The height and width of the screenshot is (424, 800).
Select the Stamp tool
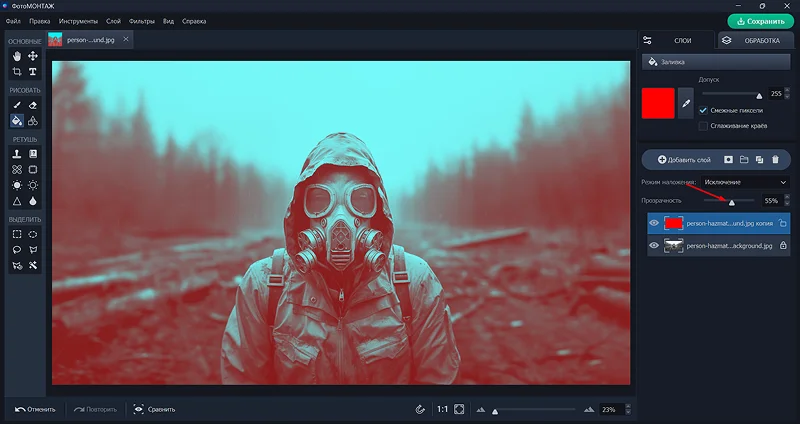click(17, 154)
